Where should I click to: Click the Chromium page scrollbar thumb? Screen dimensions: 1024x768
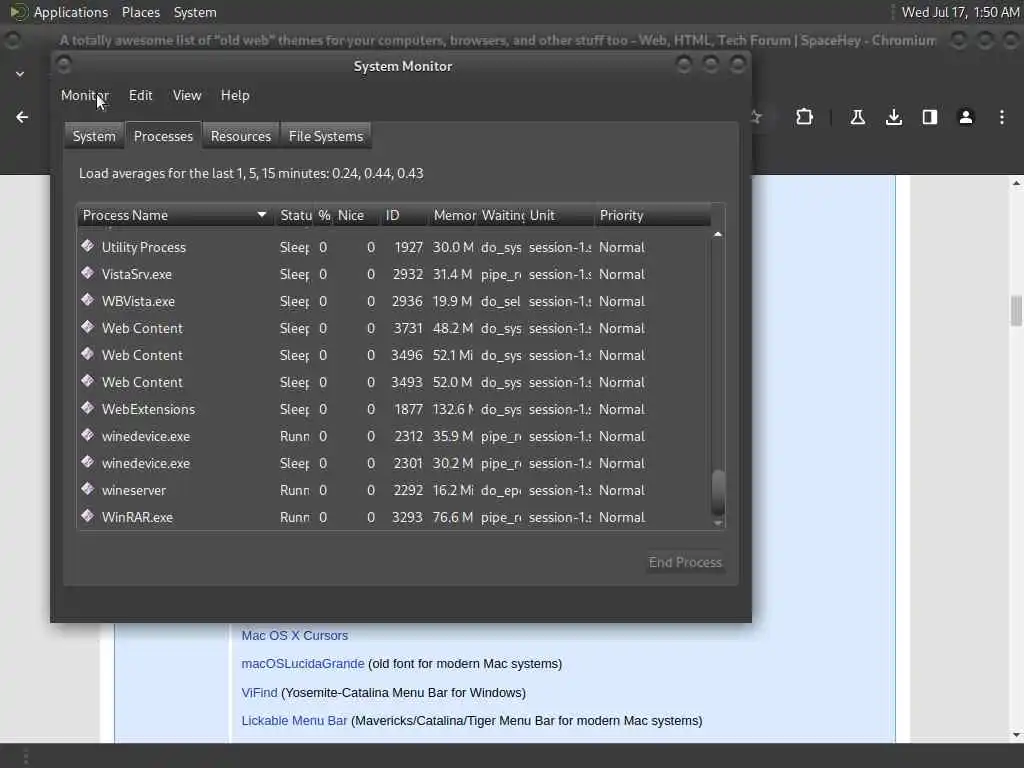[1016, 310]
